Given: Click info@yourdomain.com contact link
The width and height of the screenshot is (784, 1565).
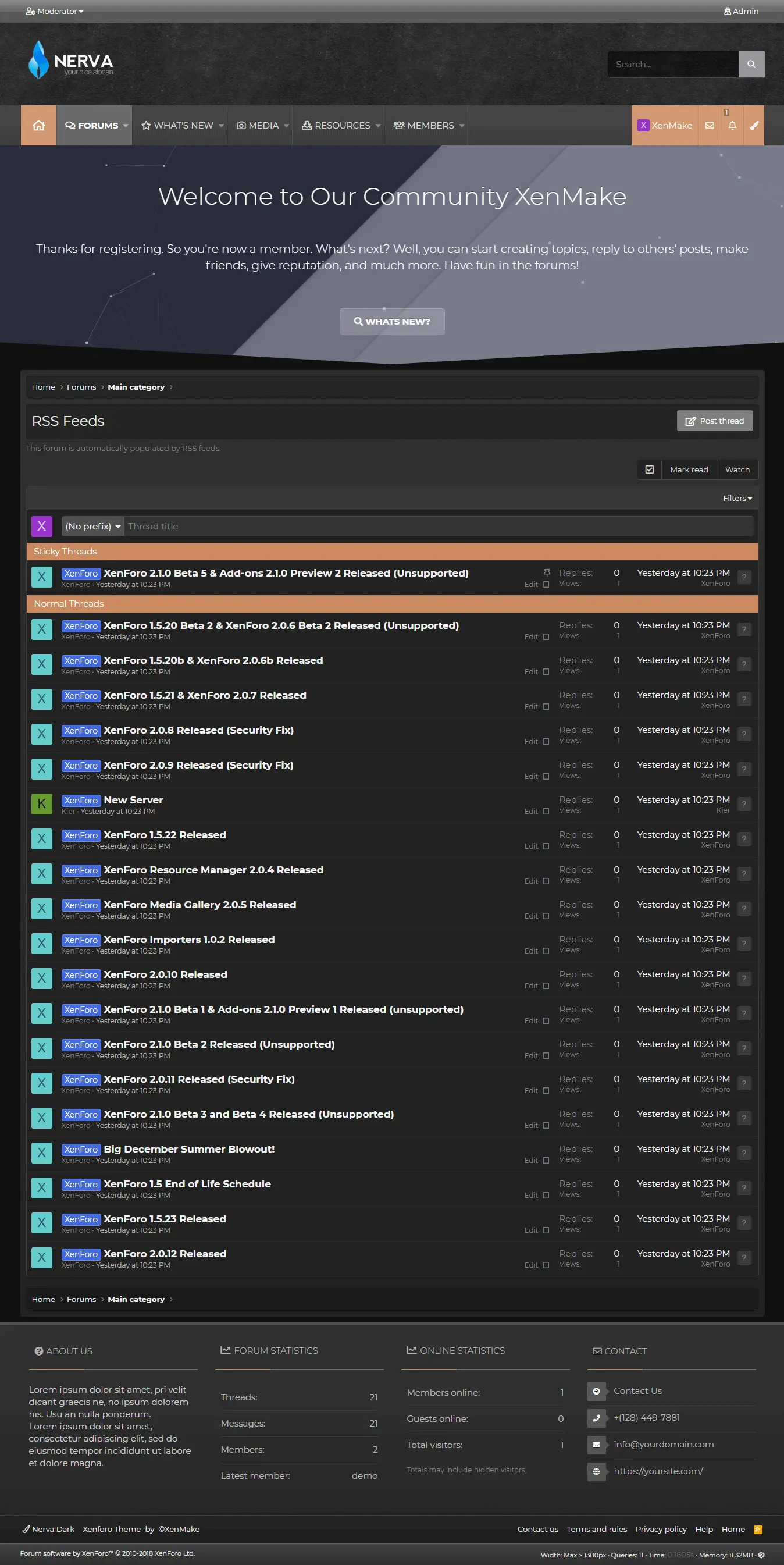Looking at the screenshot, I should [664, 1445].
